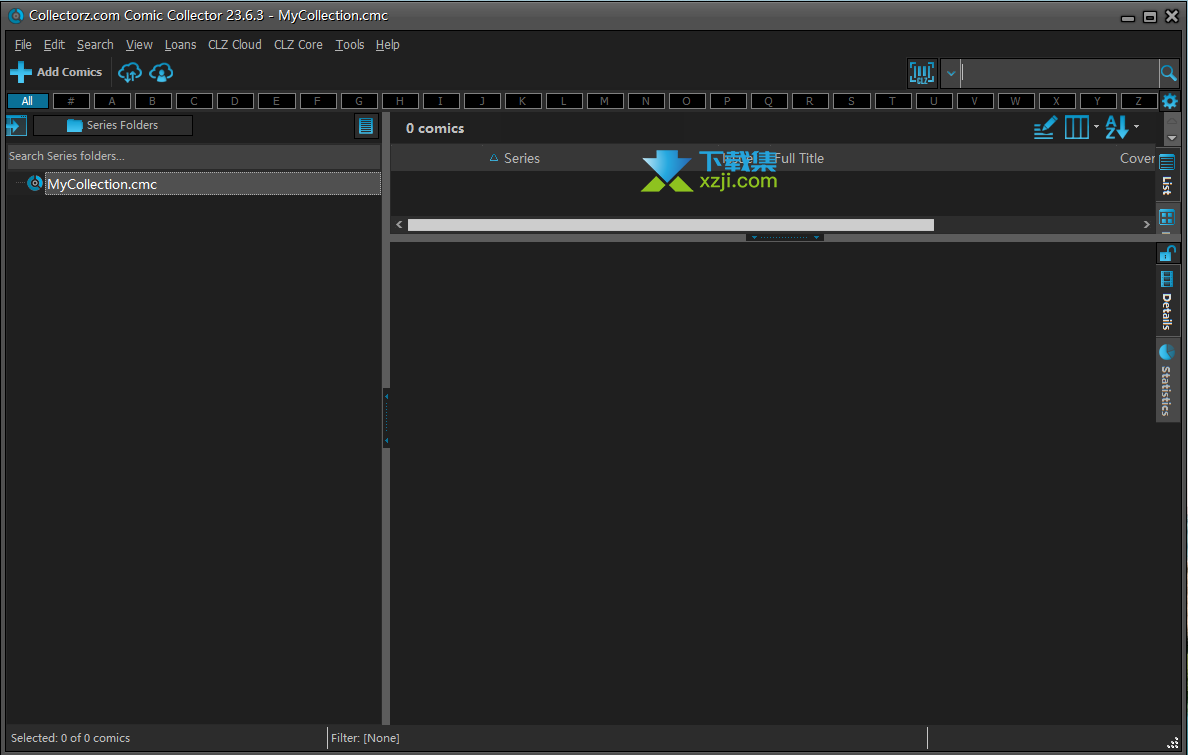Open the Details side tab
The image size is (1188, 755).
click(x=1167, y=302)
